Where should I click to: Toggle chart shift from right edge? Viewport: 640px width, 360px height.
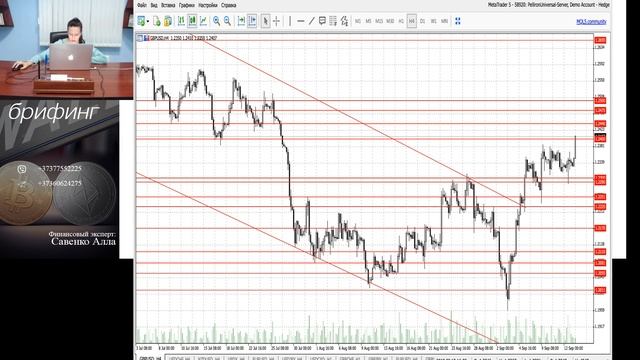241,21
